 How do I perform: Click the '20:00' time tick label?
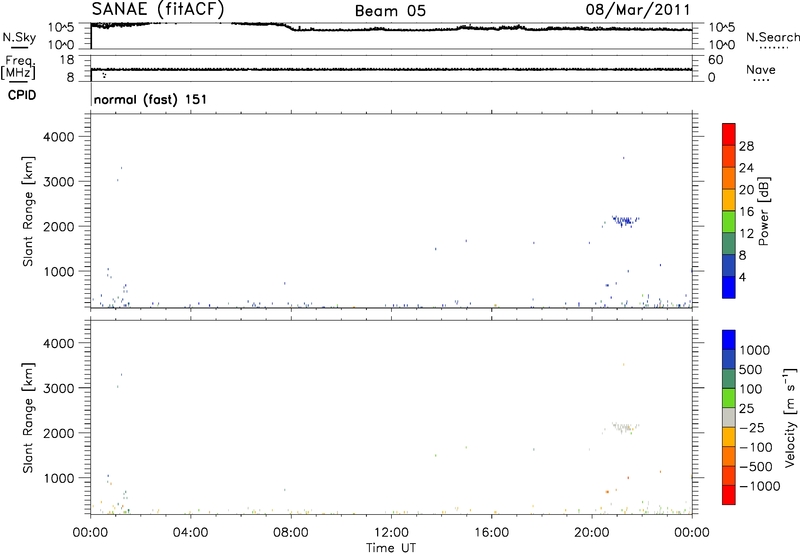click(592, 533)
